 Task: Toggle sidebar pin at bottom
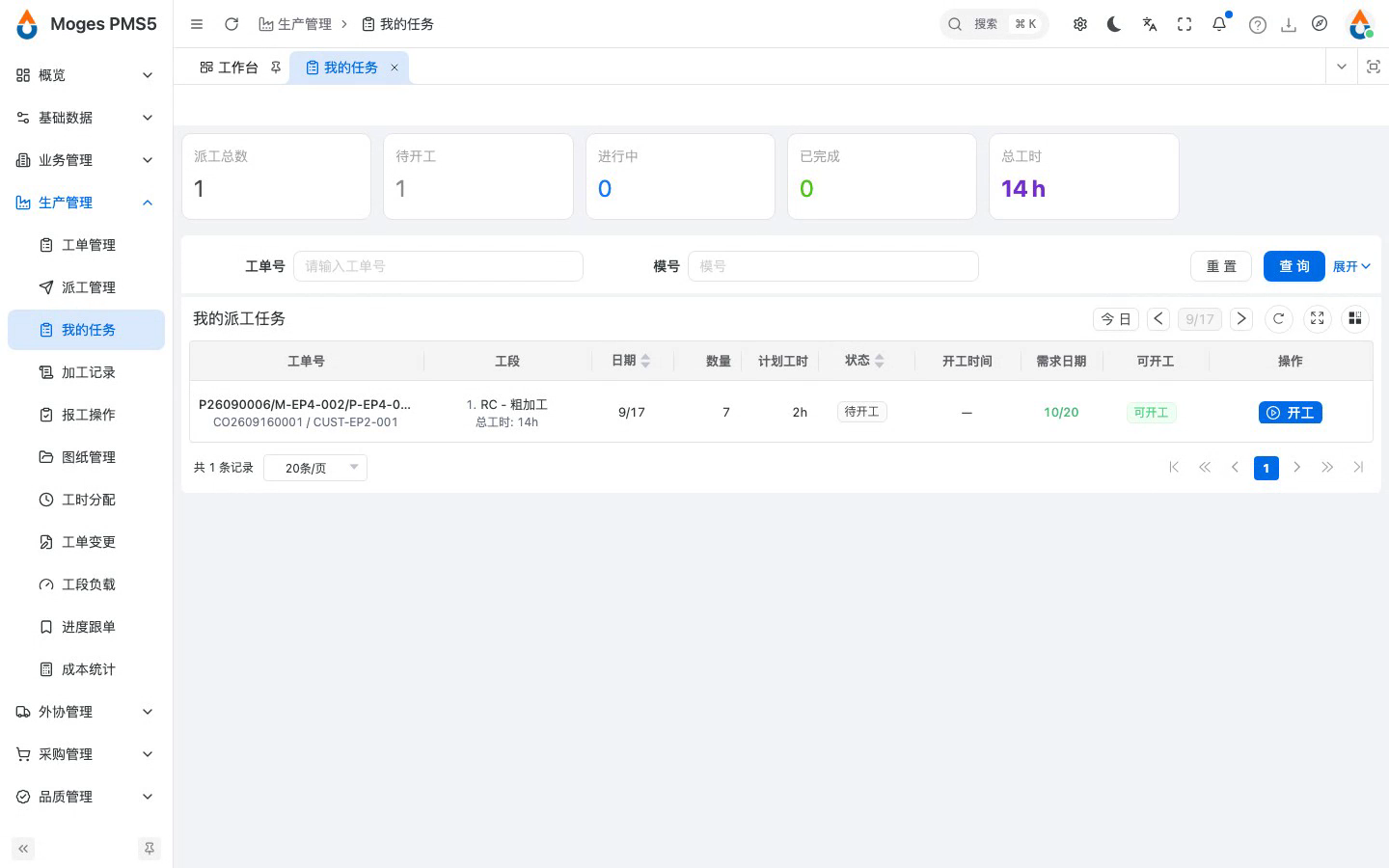tap(149, 849)
